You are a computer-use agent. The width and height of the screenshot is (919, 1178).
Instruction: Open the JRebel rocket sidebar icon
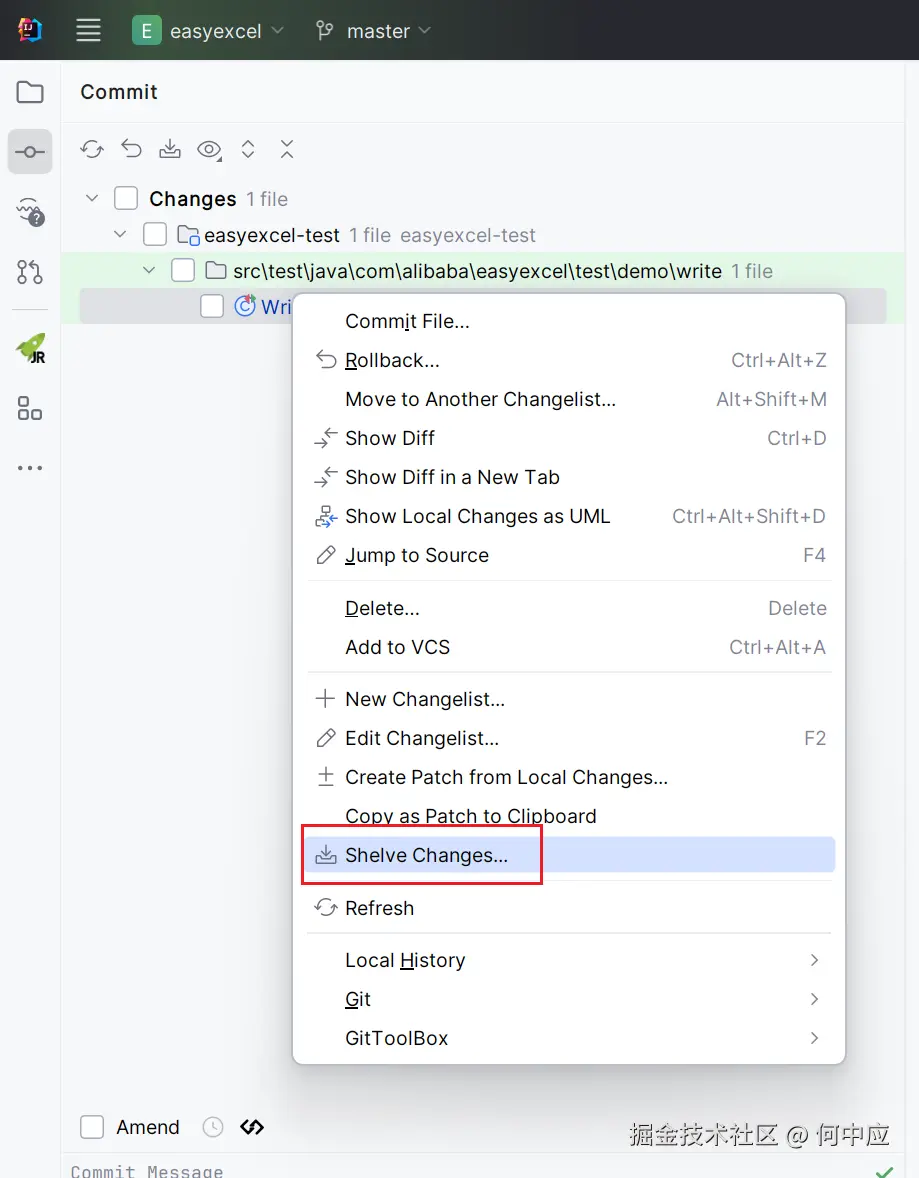[x=31, y=349]
